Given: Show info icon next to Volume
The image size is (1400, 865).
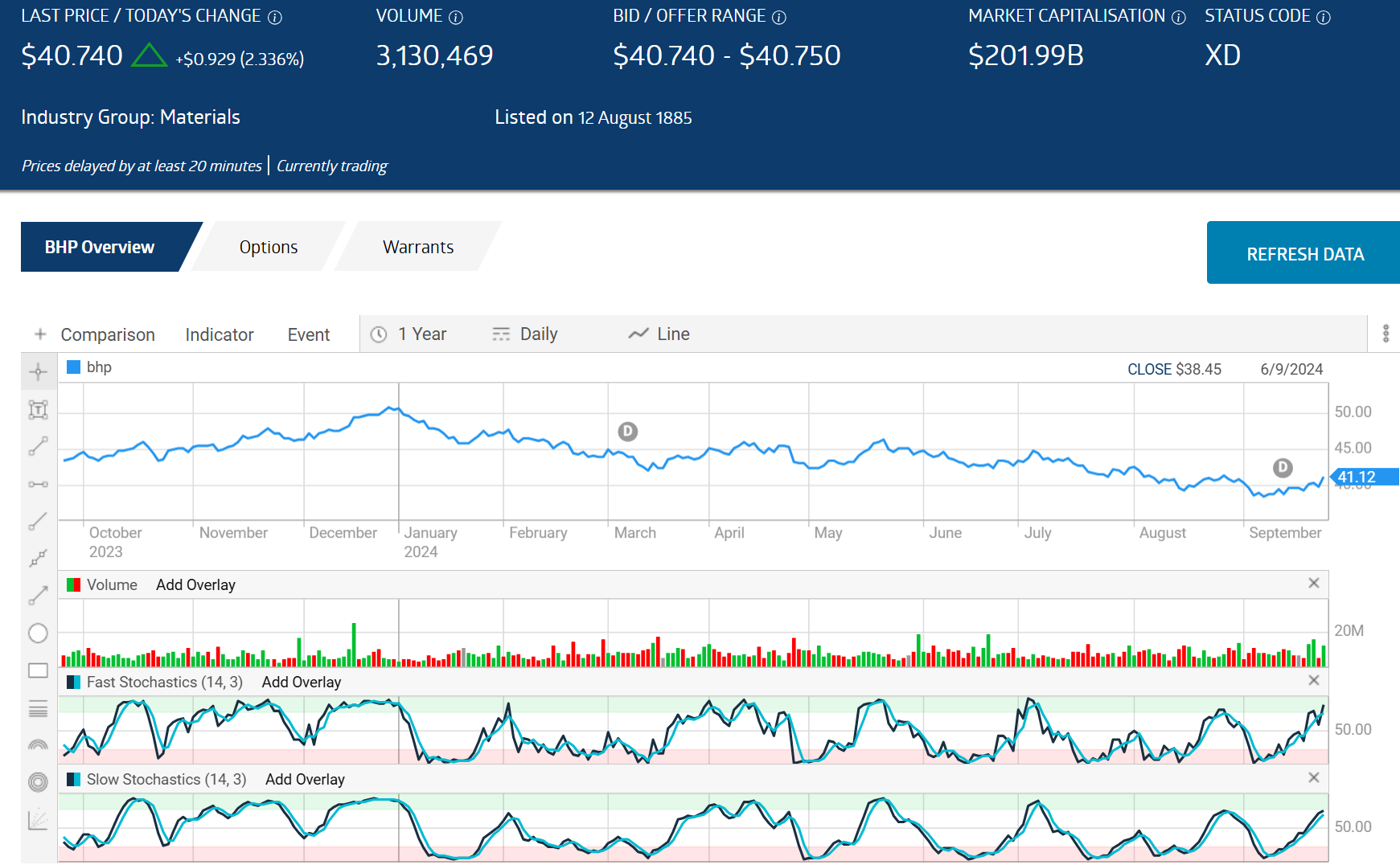Looking at the screenshot, I should click(x=456, y=17).
